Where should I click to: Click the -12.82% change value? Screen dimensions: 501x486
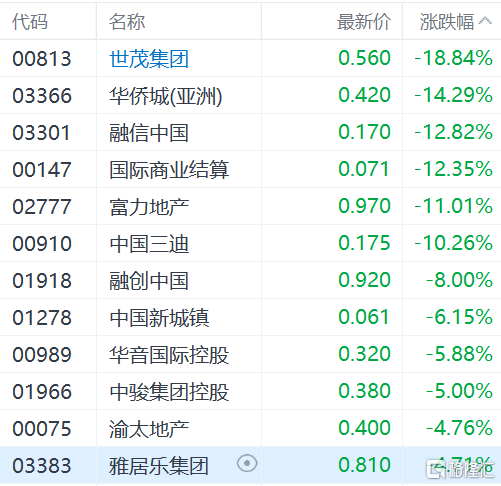tap(453, 132)
